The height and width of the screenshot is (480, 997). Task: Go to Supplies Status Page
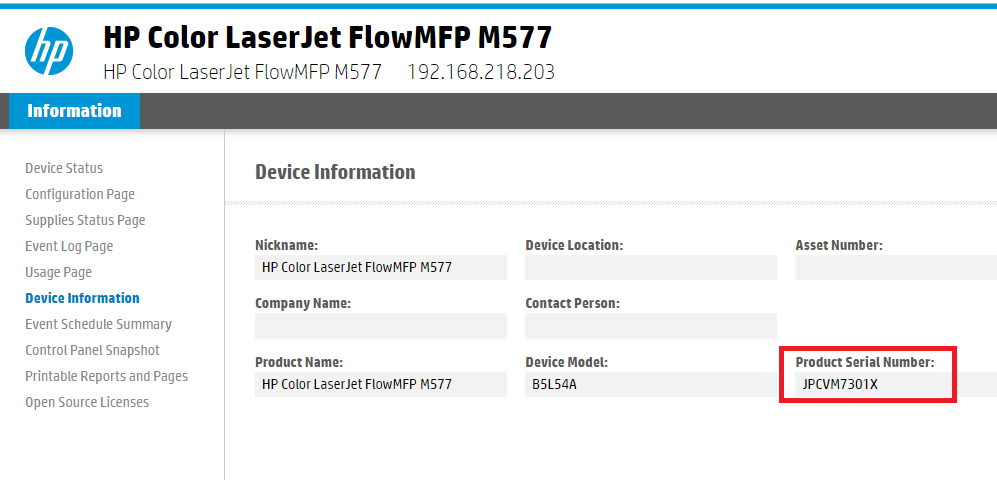pos(85,220)
